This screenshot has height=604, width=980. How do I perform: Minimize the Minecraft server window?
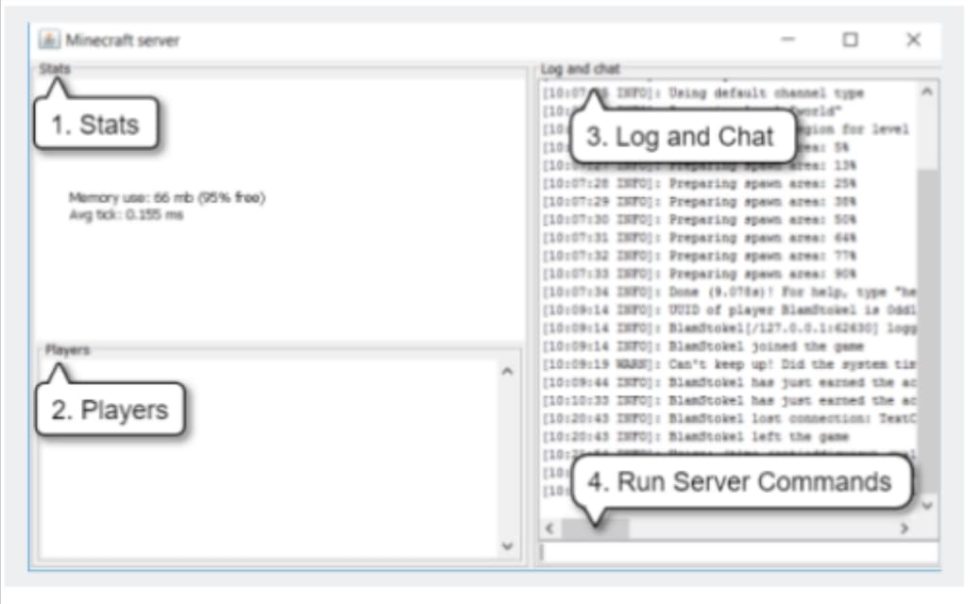point(788,39)
